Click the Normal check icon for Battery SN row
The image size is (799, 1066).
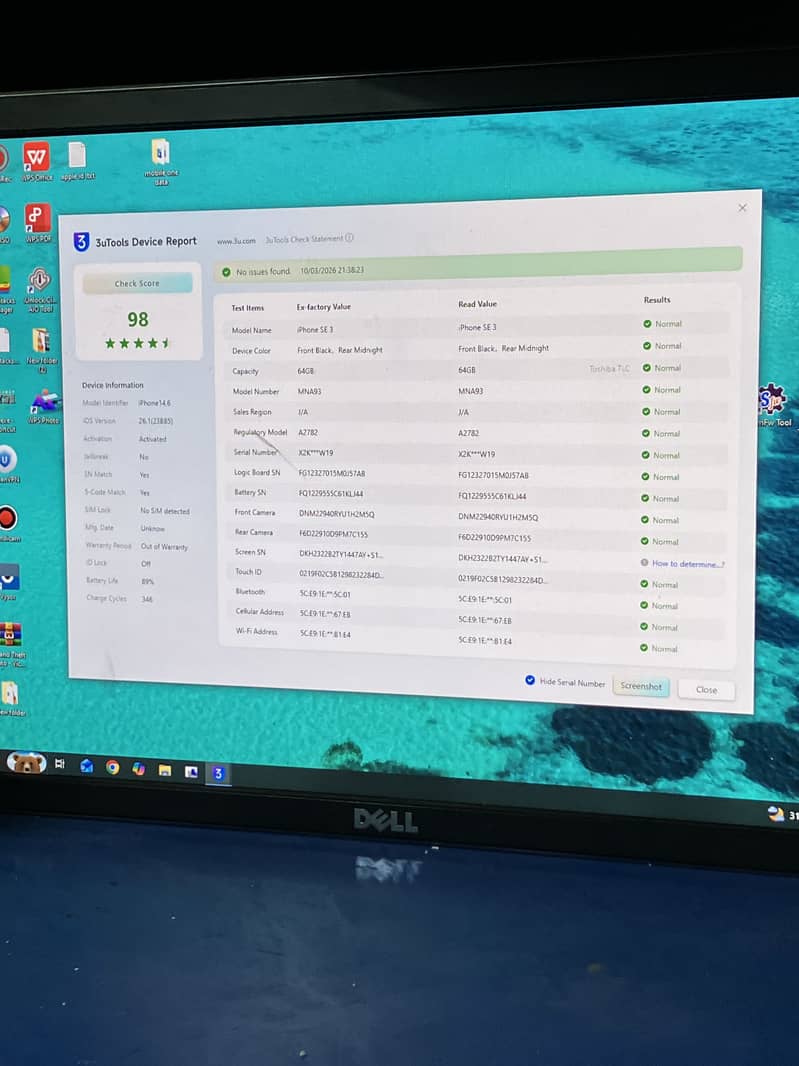[x=645, y=498]
